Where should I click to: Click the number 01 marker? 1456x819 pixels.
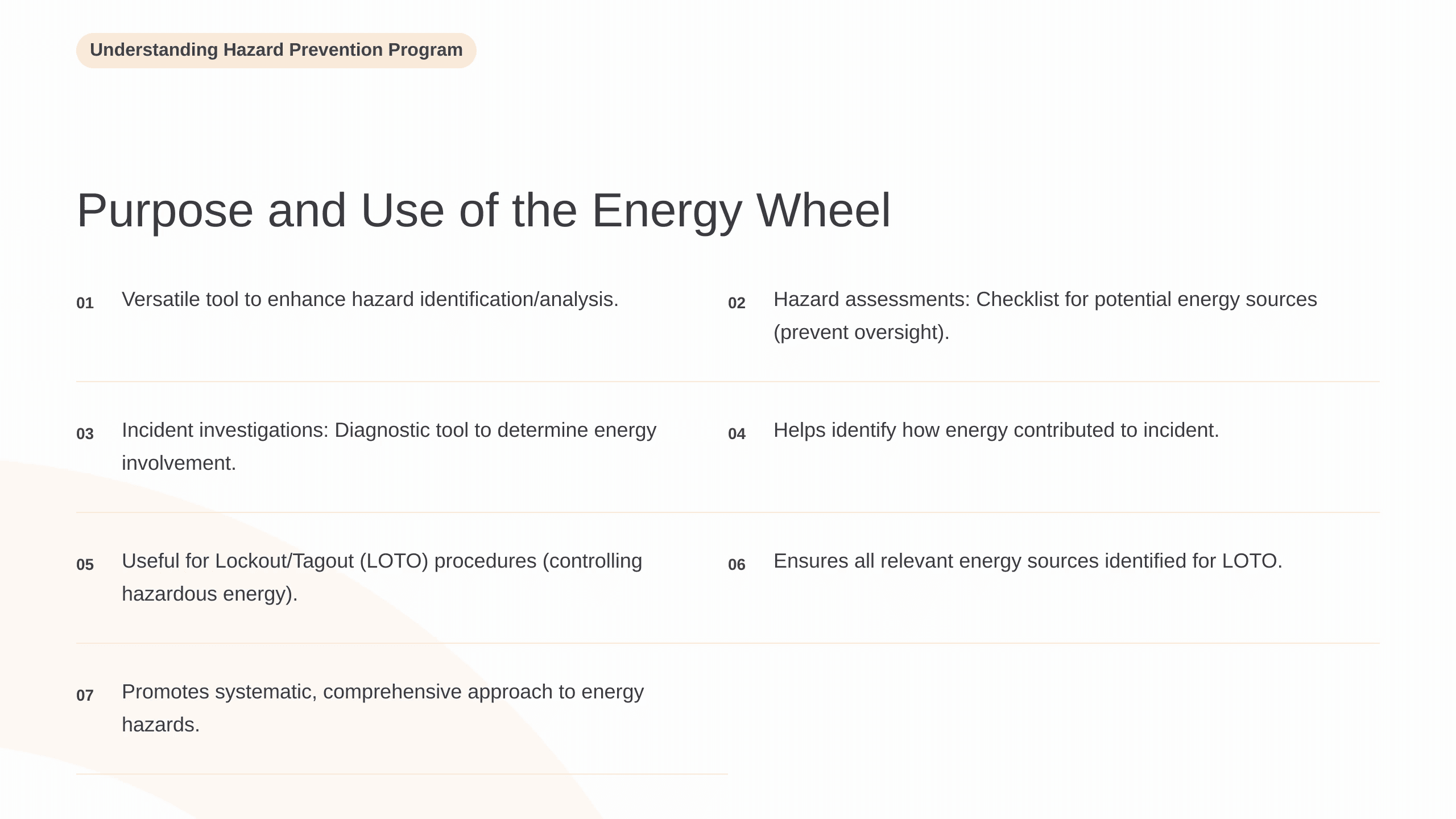[x=85, y=303]
